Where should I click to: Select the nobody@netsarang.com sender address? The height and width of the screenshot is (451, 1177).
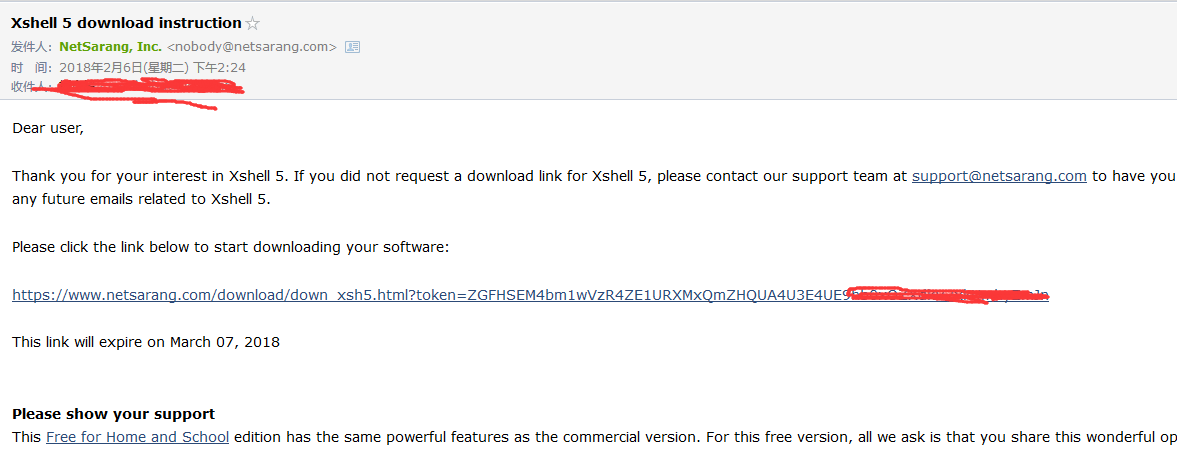pyautogui.click(x=251, y=47)
